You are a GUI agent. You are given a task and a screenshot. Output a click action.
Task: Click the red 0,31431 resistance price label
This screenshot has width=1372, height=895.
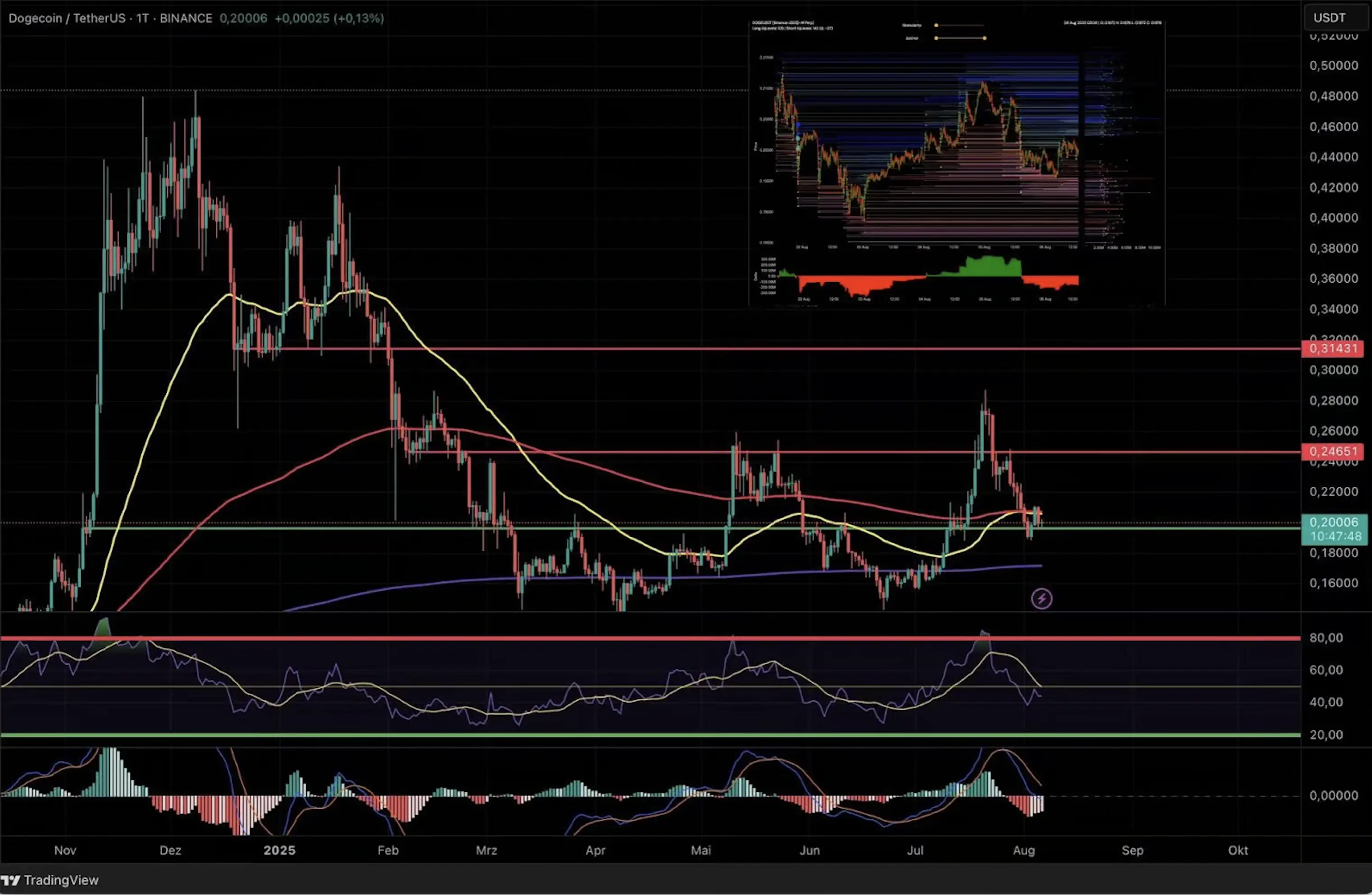pyautogui.click(x=1332, y=349)
